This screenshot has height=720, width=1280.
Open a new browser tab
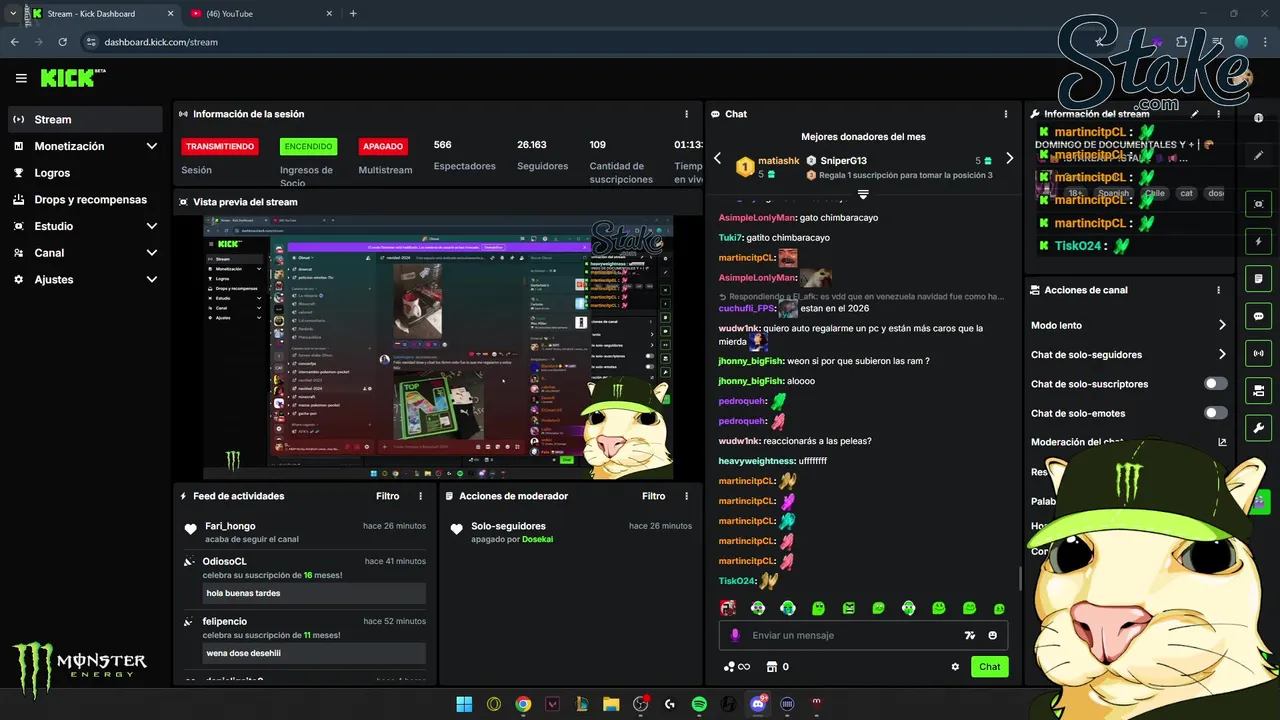[353, 14]
